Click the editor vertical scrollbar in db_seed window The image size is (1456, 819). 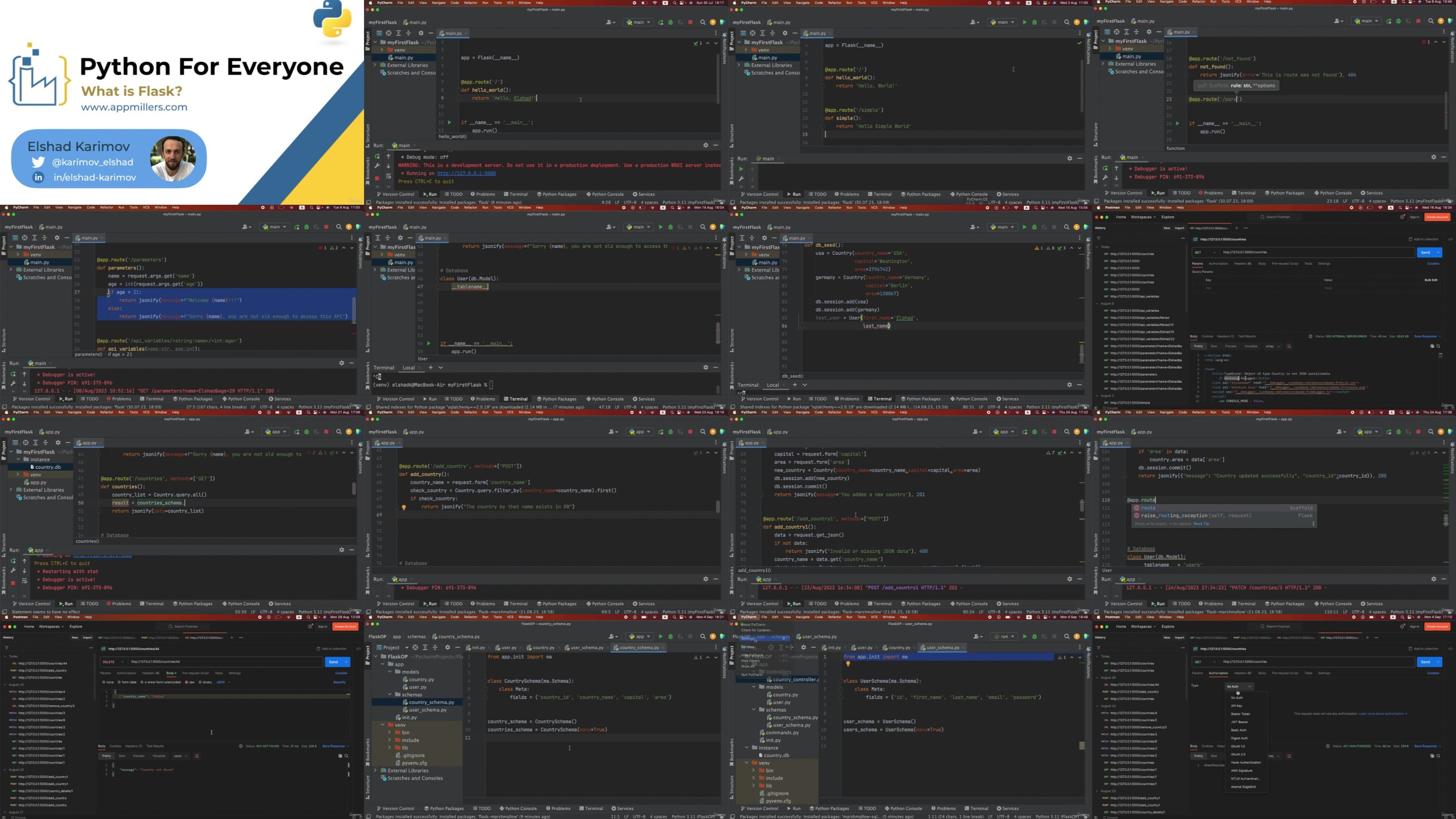1081,353
